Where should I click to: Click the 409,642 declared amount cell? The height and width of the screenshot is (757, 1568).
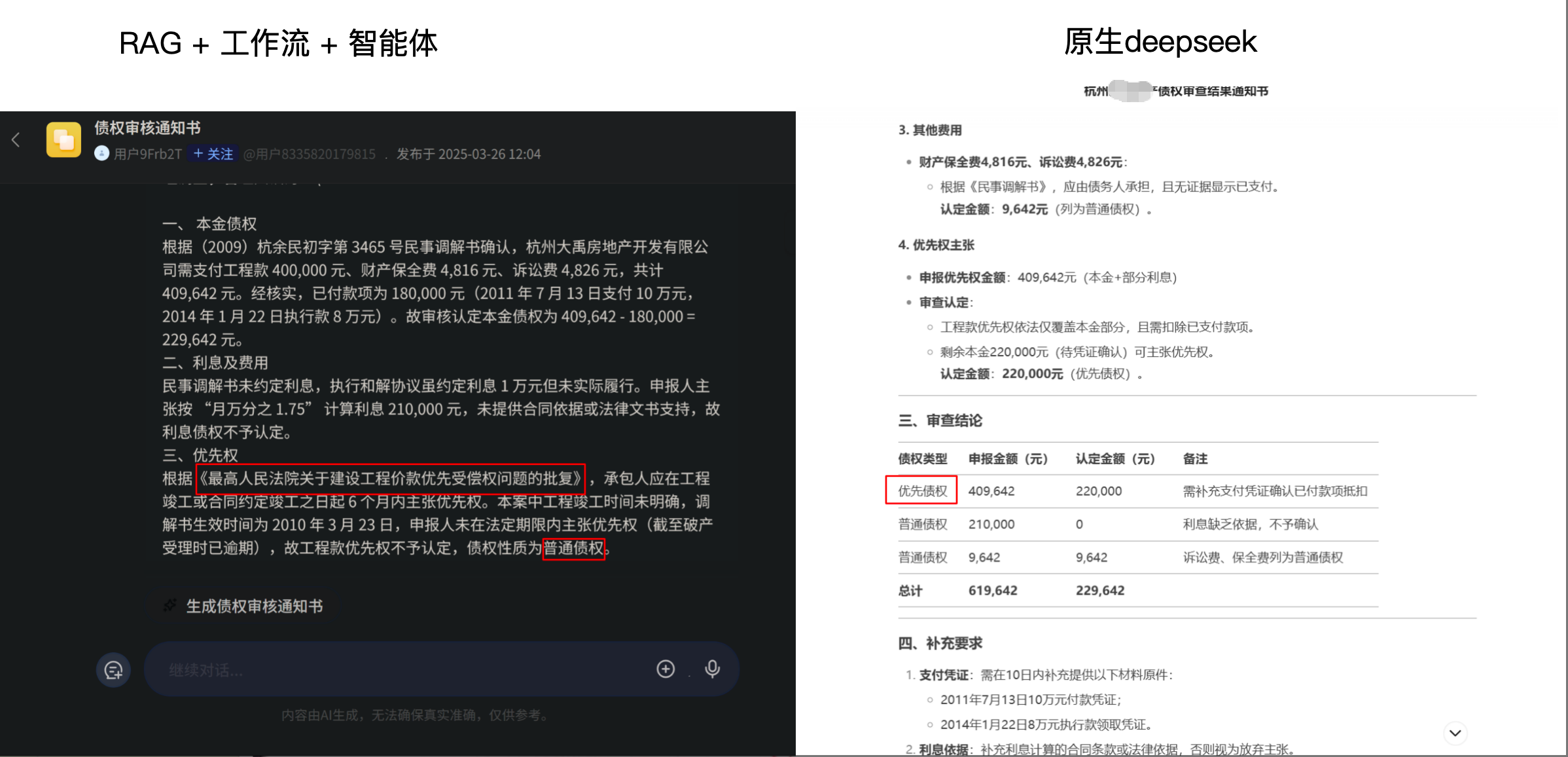click(x=991, y=491)
